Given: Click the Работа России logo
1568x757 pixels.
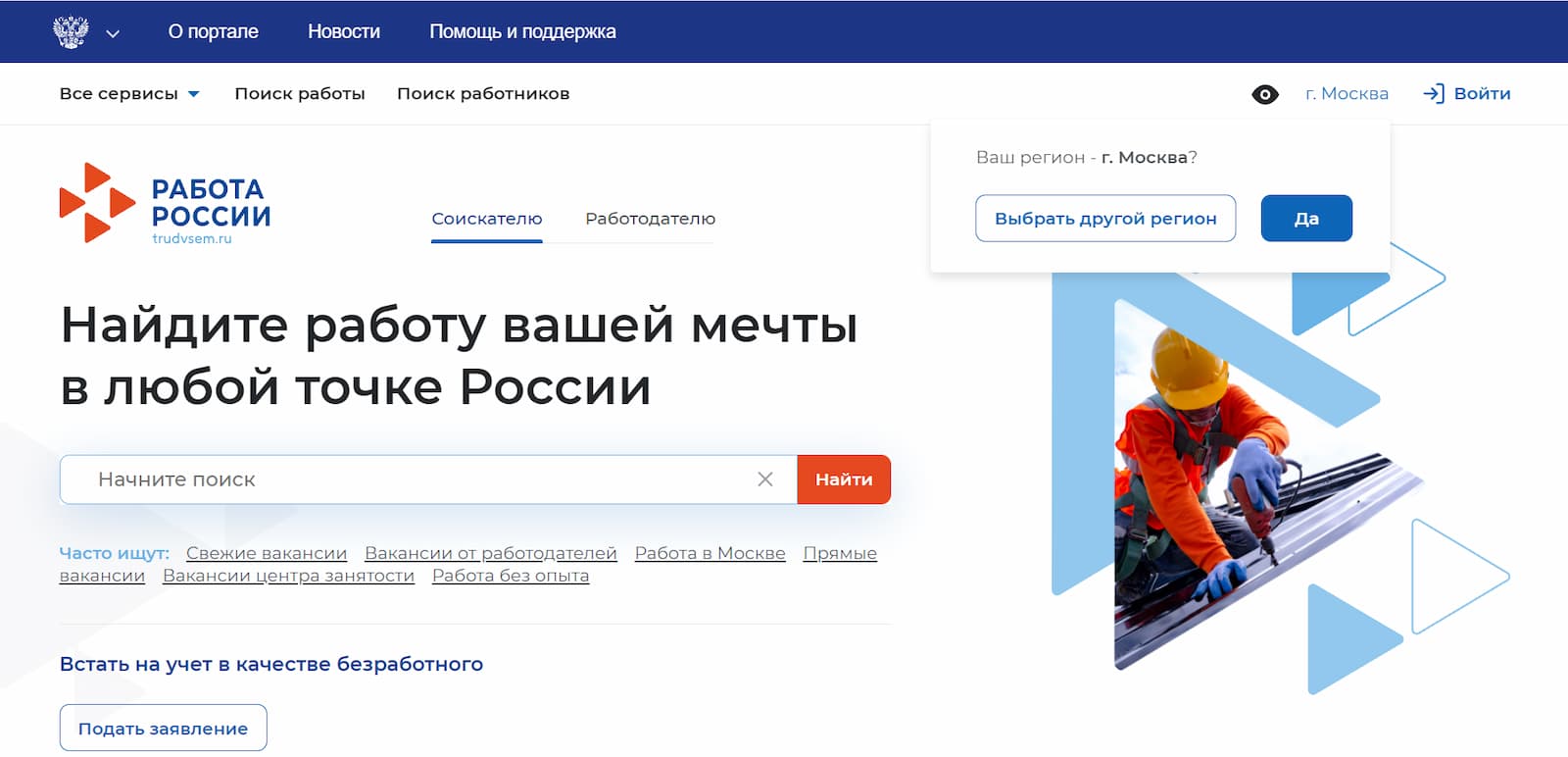Looking at the screenshot, I should 165,204.
